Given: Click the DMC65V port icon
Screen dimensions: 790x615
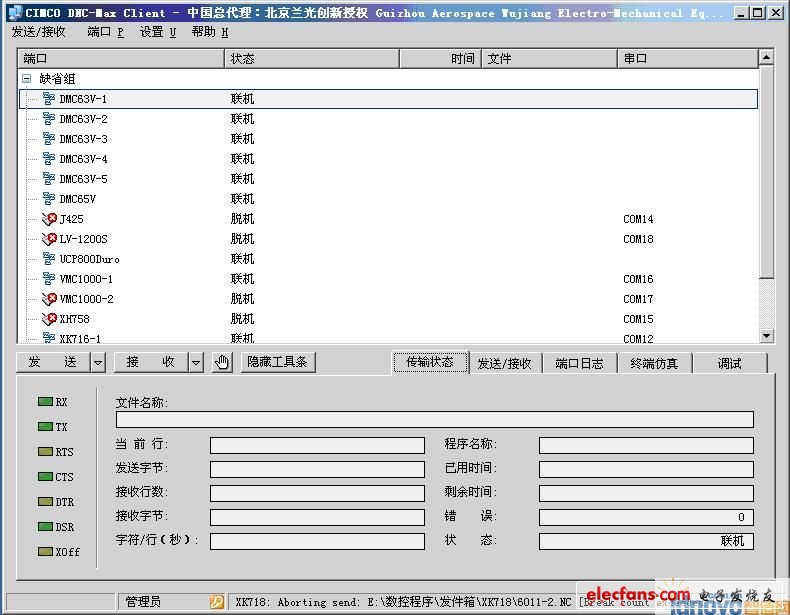Looking at the screenshot, I should click(48, 199).
